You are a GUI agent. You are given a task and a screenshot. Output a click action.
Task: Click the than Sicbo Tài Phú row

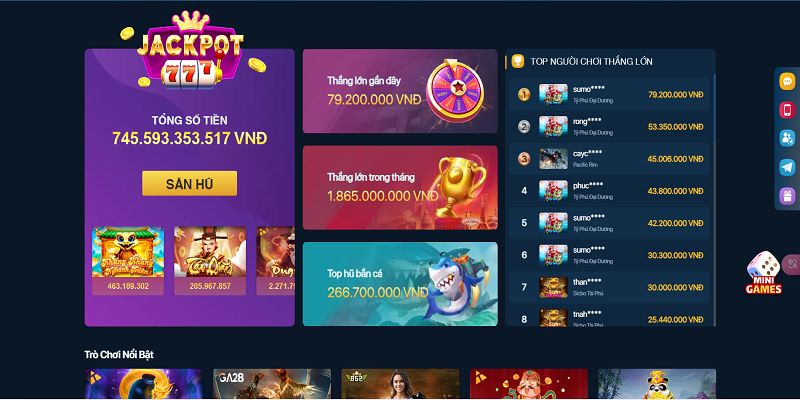pyautogui.click(x=609, y=287)
